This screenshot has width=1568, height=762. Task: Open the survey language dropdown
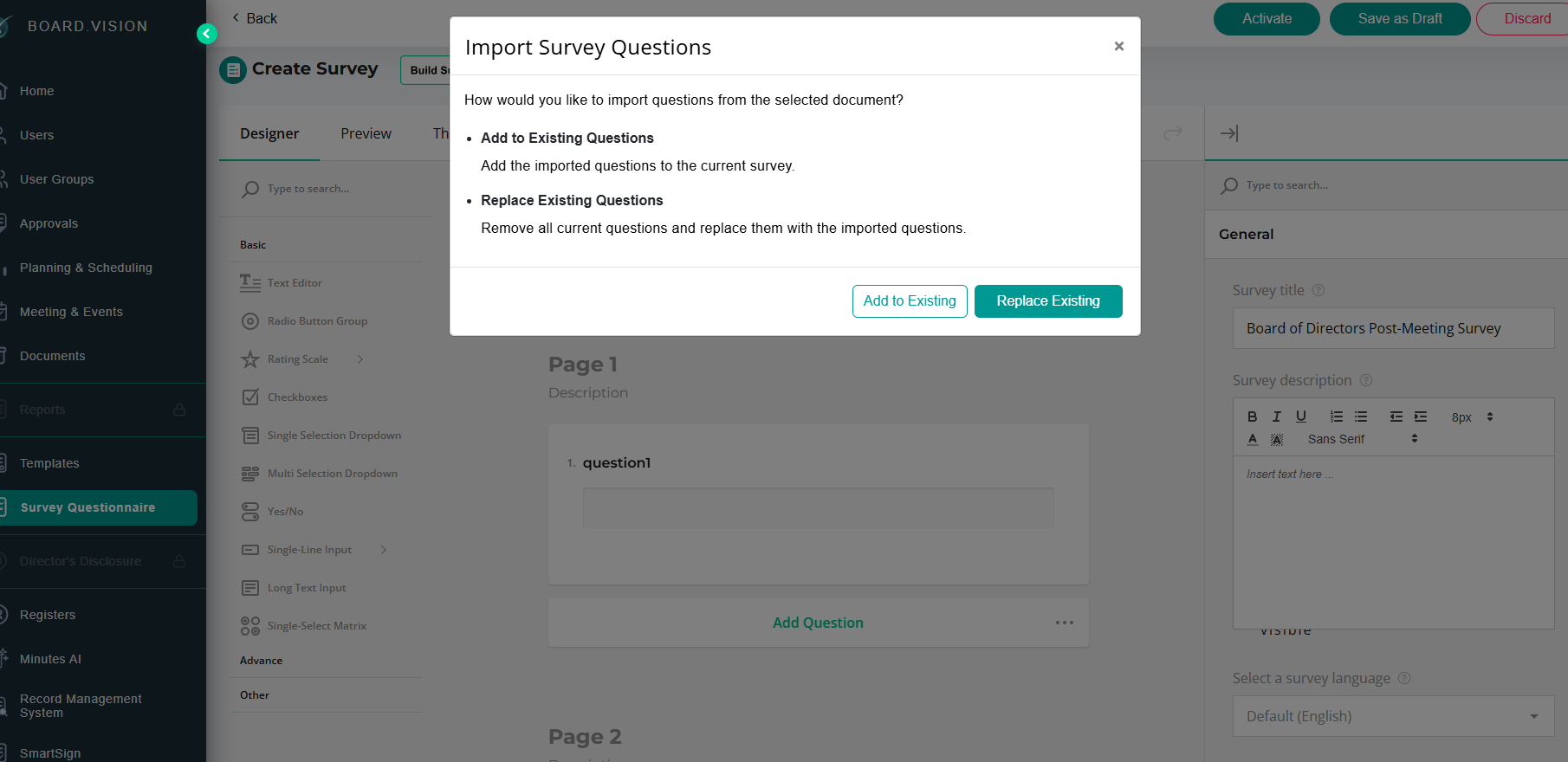1393,716
